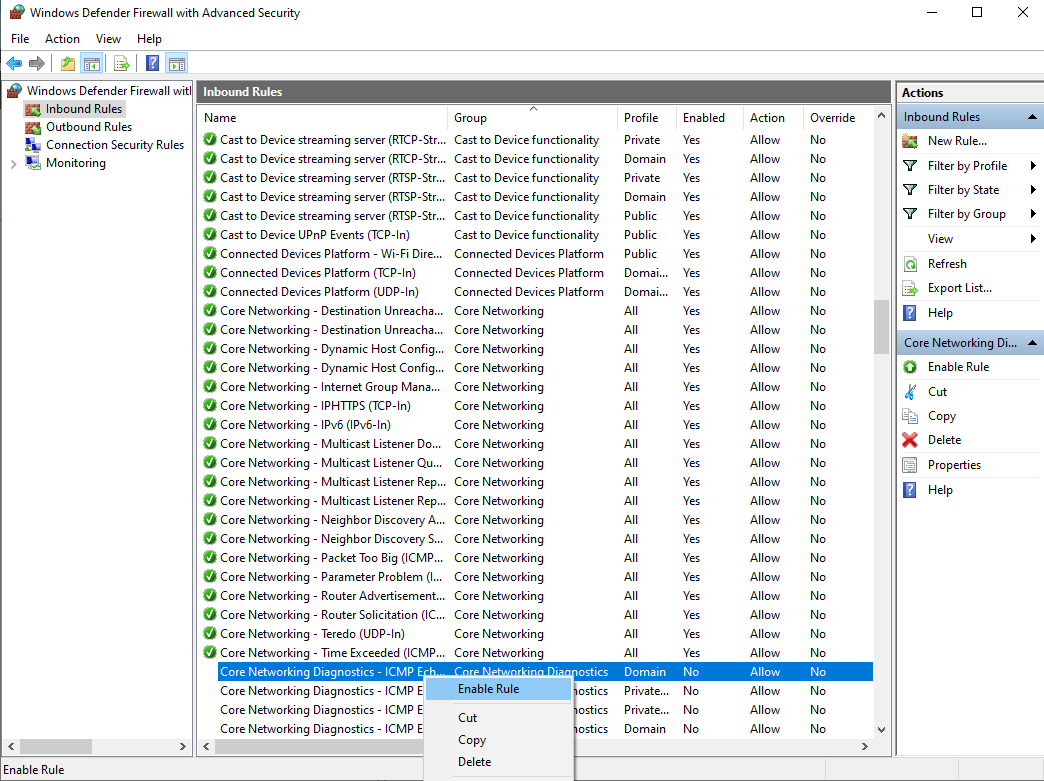Open Filter by Group submenu arrow
The height and width of the screenshot is (781, 1044).
point(1033,214)
